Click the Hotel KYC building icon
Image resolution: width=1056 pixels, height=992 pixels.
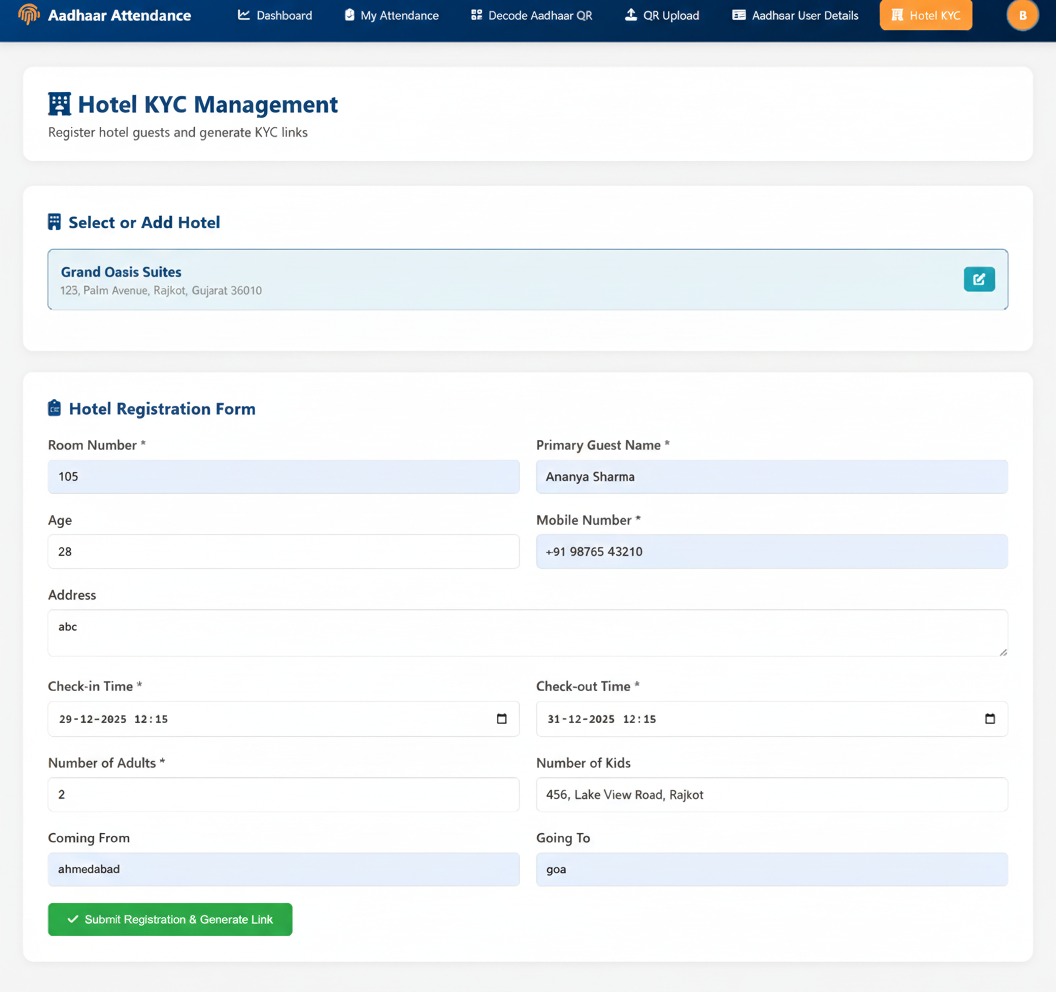click(x=897, y=15)
